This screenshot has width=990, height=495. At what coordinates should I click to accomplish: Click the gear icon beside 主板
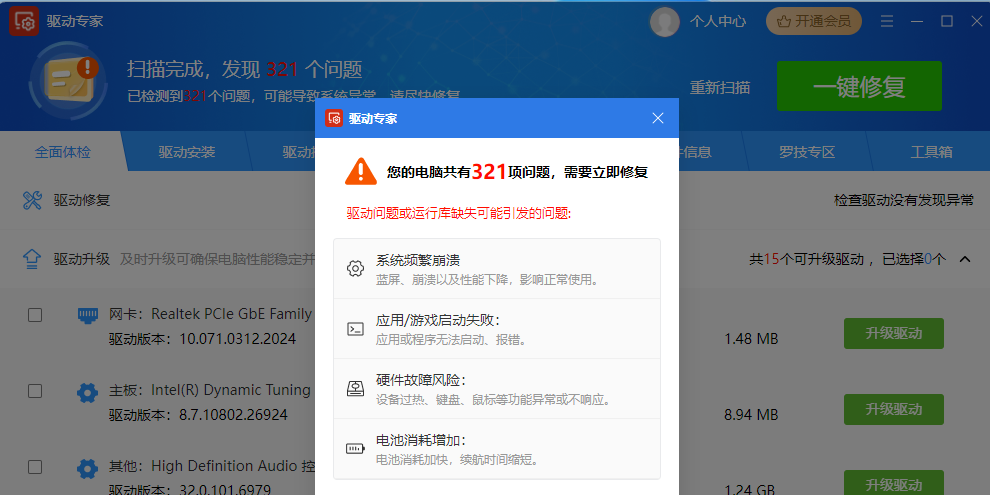point(88,393)
